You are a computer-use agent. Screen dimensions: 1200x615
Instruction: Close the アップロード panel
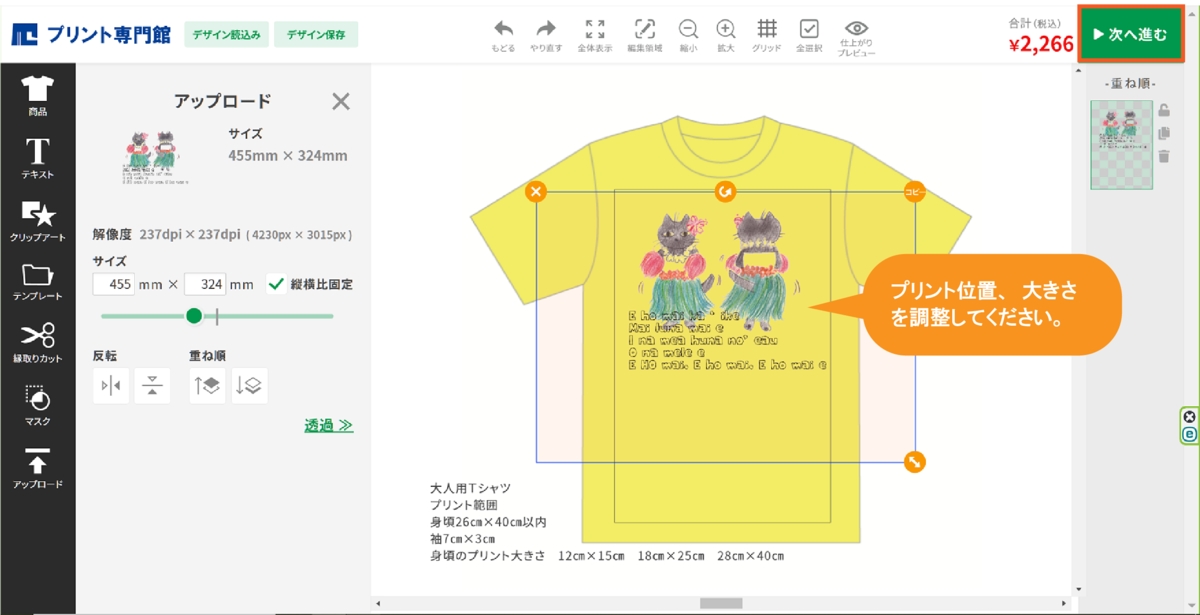click(341, 101)
